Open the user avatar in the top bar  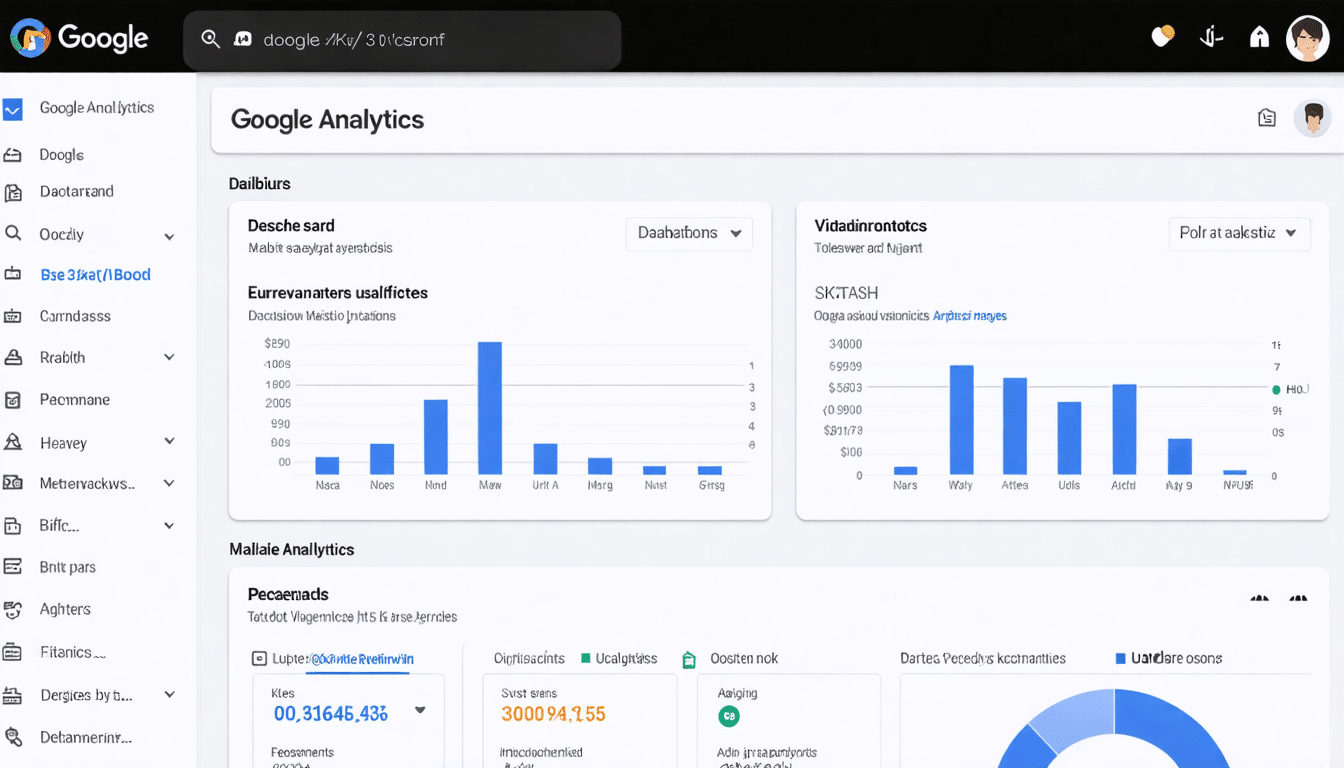click(x=1307, y=39)
